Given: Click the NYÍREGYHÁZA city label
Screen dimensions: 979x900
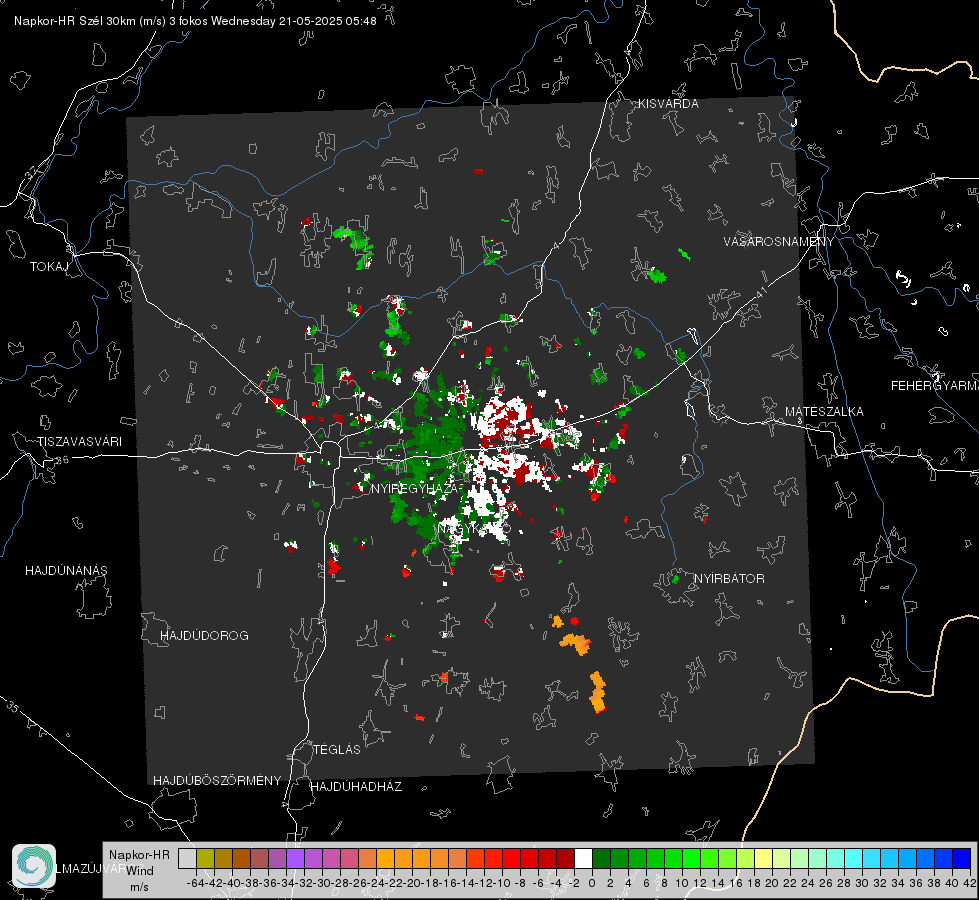Looking at the screenshot, I should tap(417, 488).
